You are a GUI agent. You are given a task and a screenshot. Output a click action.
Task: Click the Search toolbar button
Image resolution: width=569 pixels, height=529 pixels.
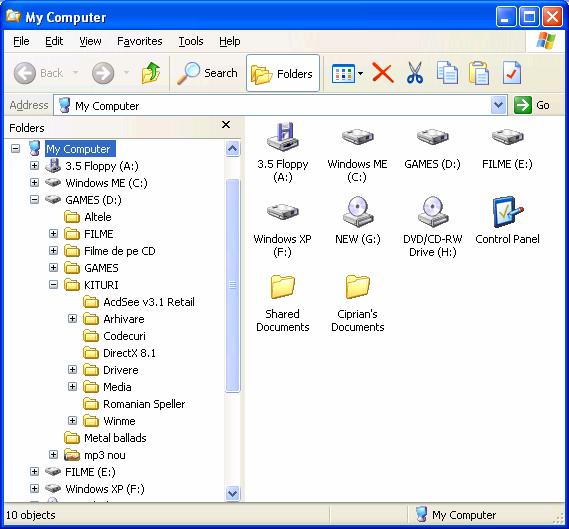207,73
